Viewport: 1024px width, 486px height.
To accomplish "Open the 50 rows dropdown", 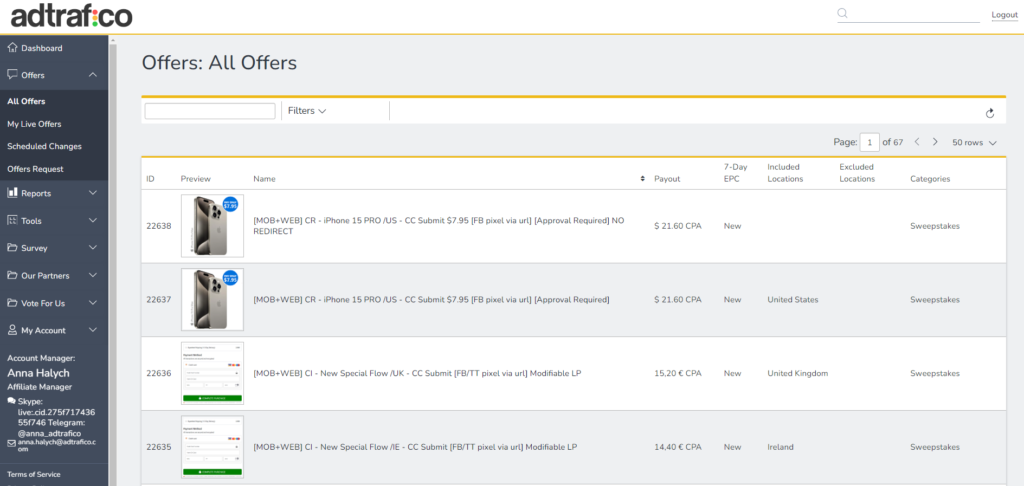I will click(x=974, y=142).
